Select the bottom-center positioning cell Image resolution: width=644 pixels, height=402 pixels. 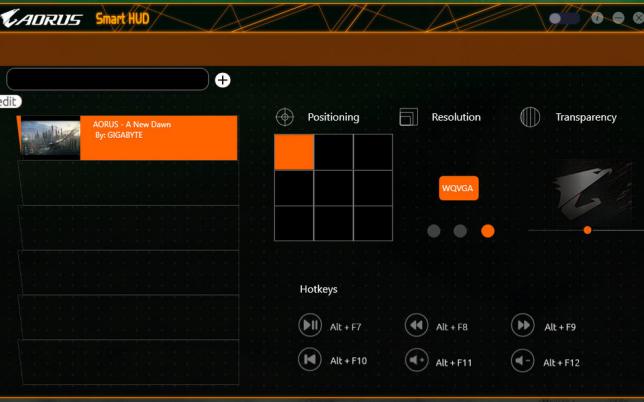coord(333,223)
